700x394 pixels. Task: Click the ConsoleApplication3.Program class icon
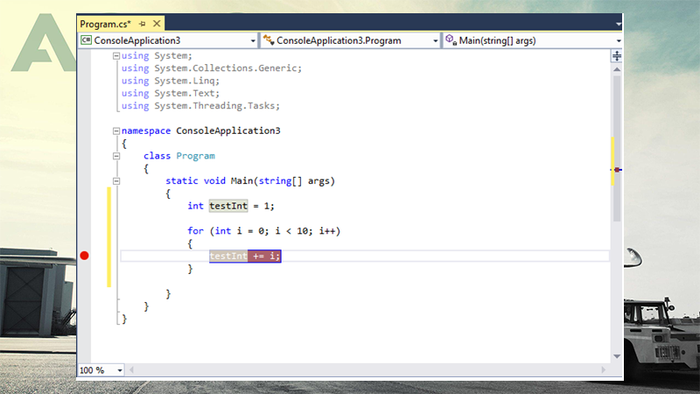[268, 40]
